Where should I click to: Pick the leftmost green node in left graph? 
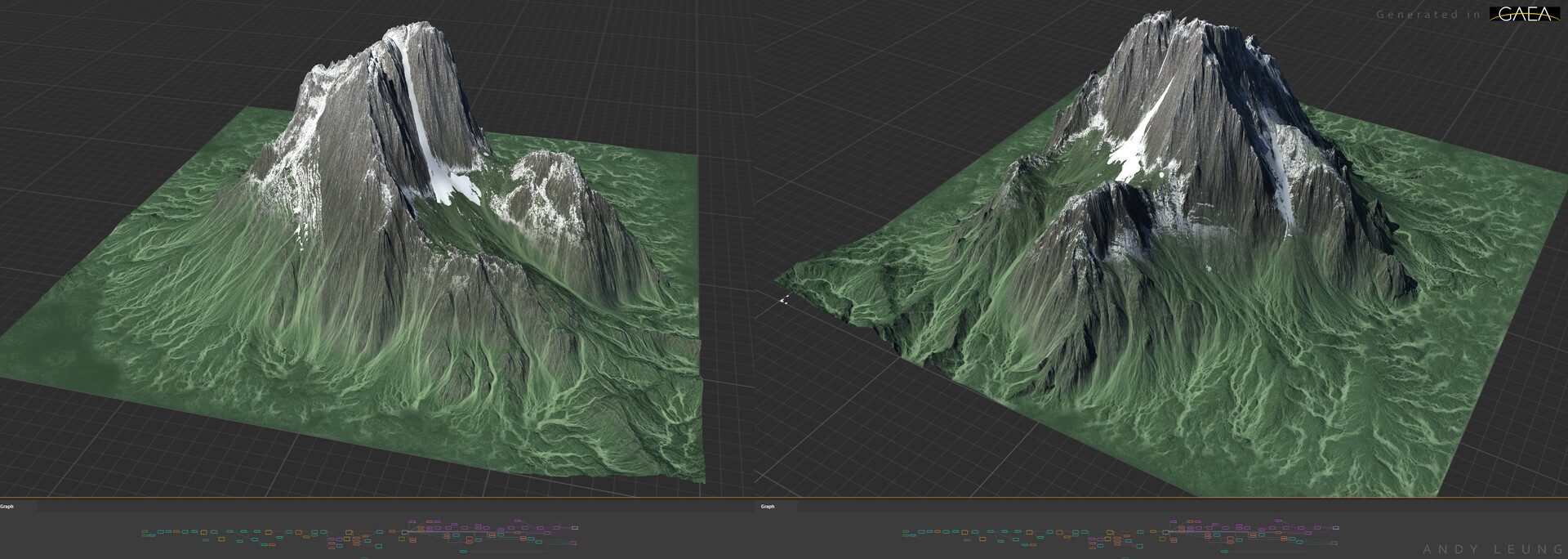[145, 532]
